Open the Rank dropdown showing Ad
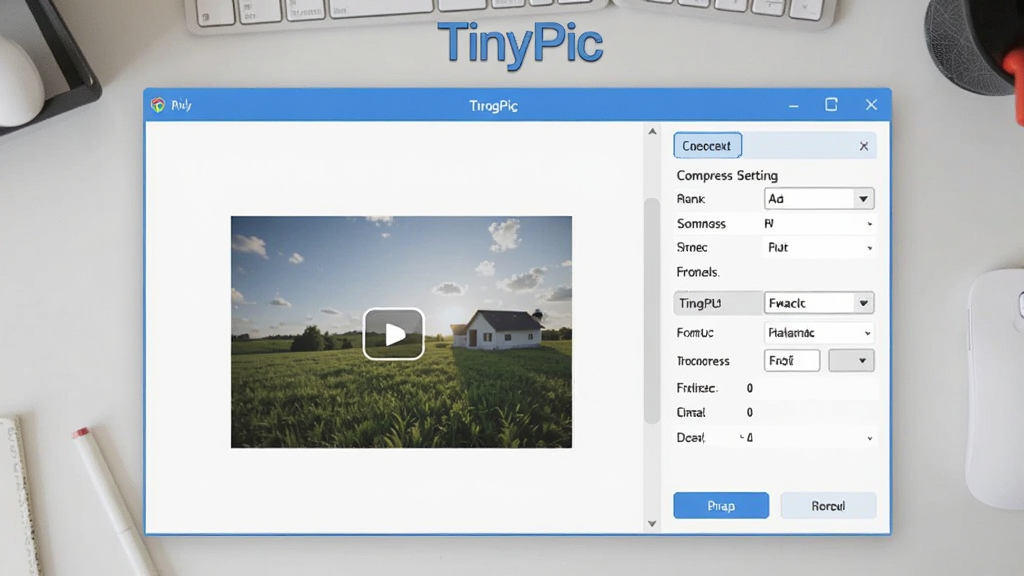 819,199
